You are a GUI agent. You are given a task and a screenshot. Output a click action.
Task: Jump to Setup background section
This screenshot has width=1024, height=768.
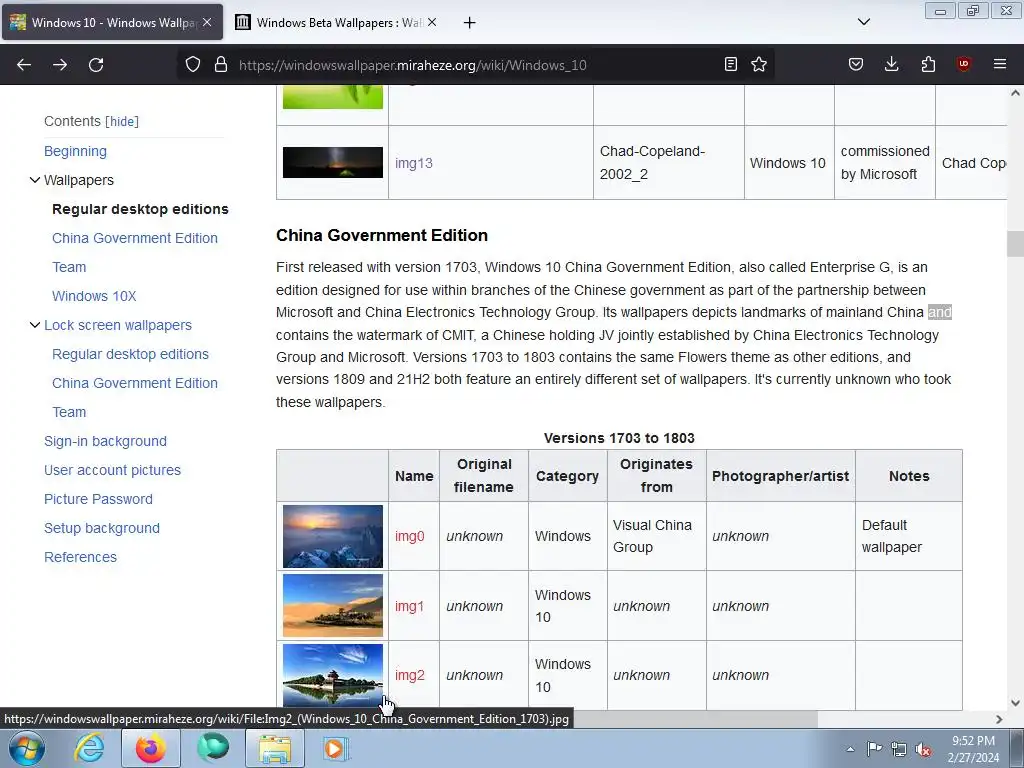(102, 528)
